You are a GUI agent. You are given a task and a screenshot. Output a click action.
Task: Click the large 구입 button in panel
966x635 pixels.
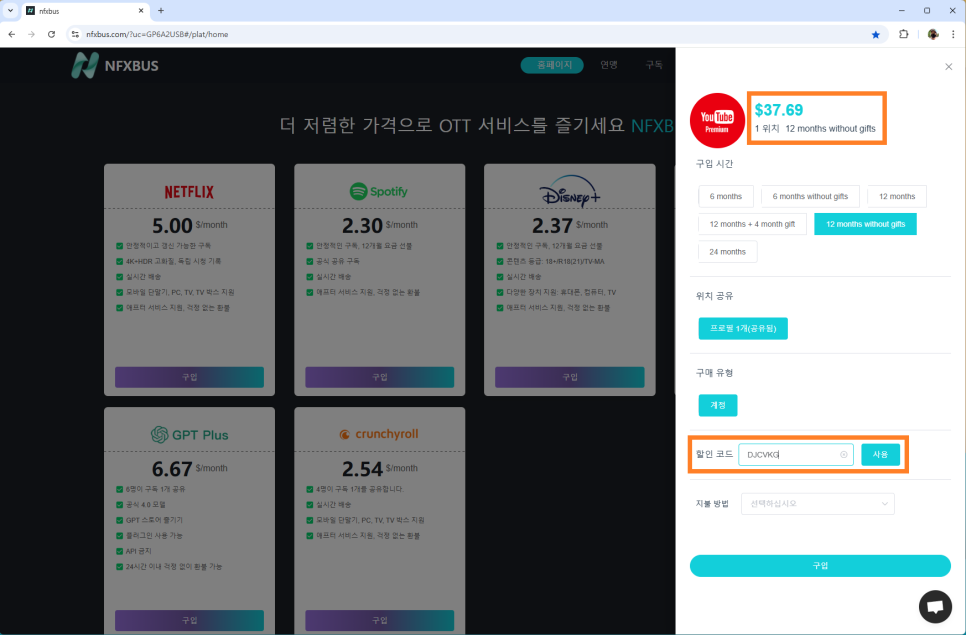820,566
